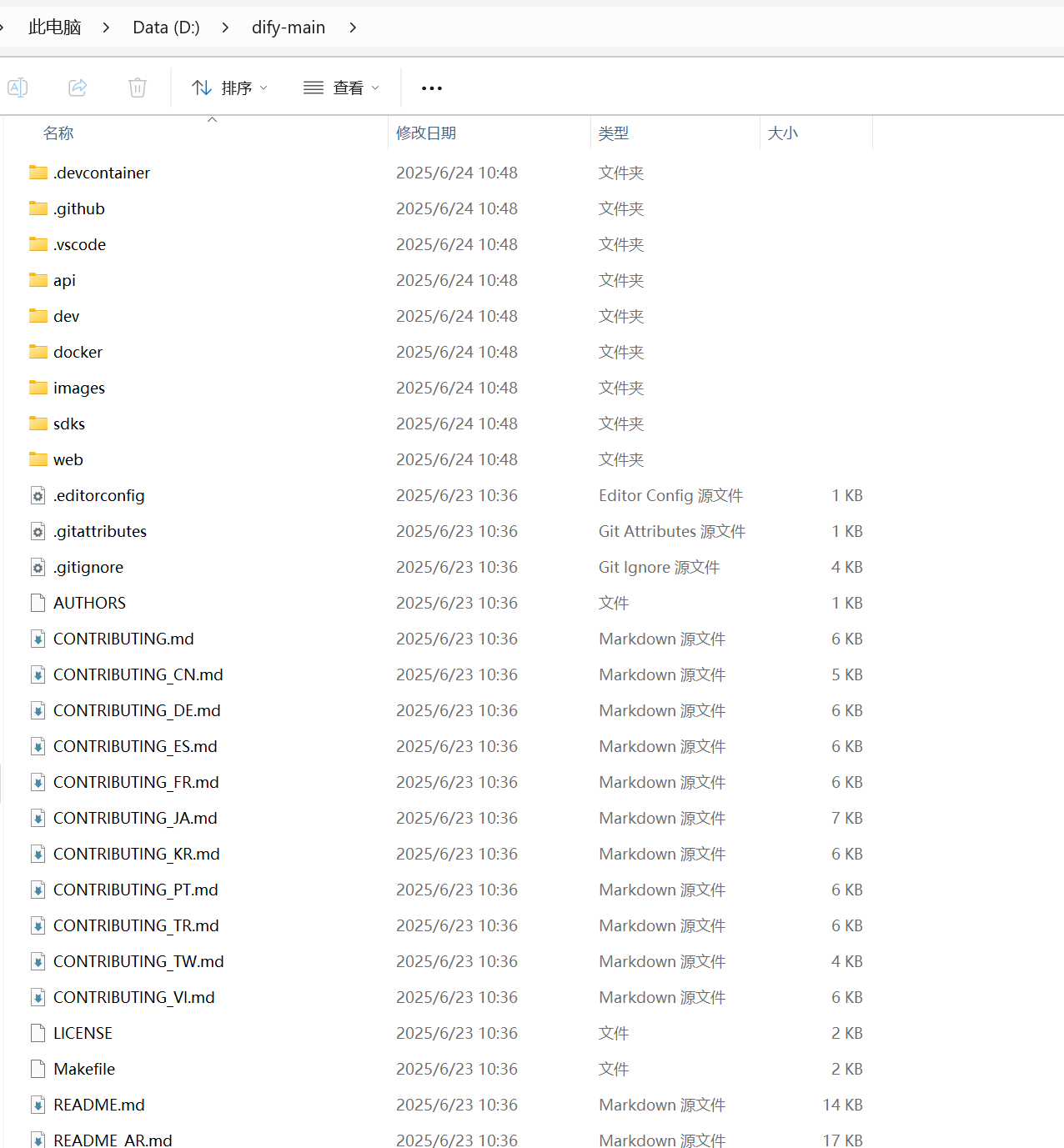Select the api folder icon
This screenshot has width=1064, height=1148.
pos(38,280)
